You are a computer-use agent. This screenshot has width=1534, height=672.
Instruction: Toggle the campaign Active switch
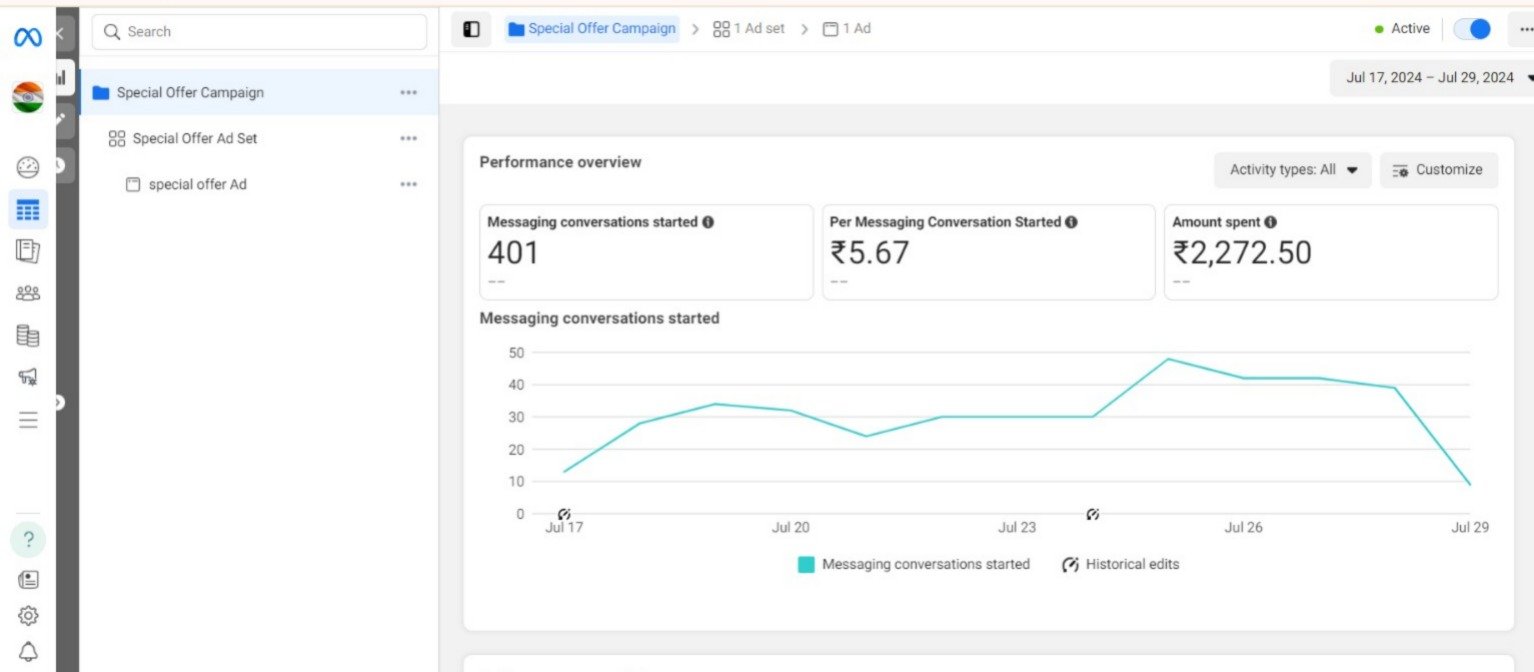[x=1471, y=29]
